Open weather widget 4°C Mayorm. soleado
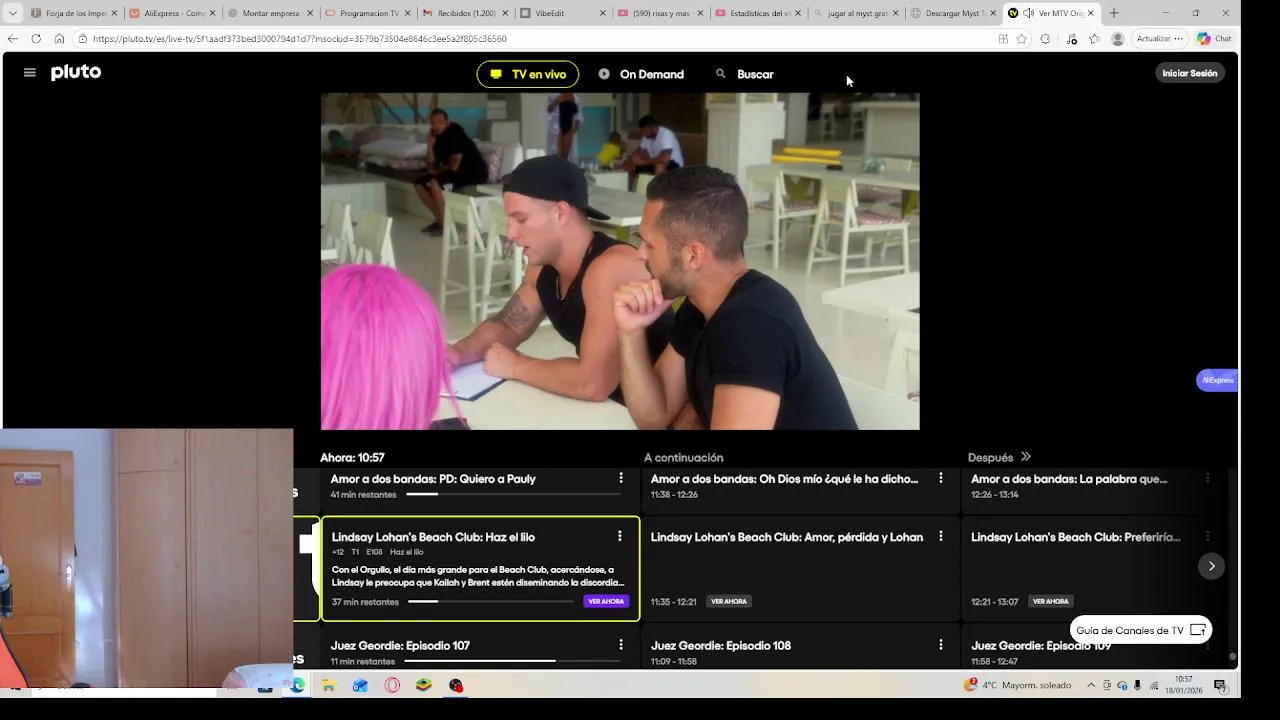 (1018, 685)
